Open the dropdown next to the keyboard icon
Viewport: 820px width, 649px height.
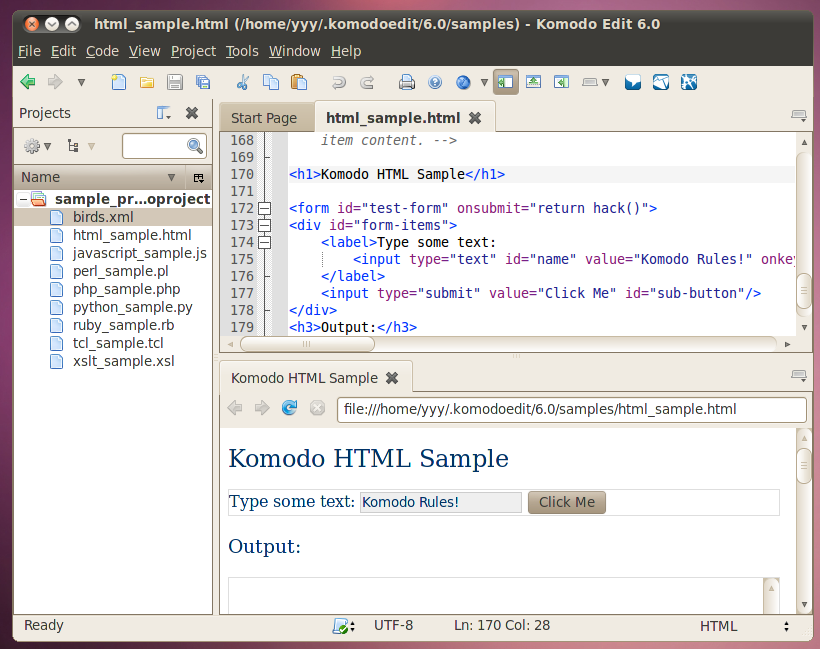pos(606,82)
